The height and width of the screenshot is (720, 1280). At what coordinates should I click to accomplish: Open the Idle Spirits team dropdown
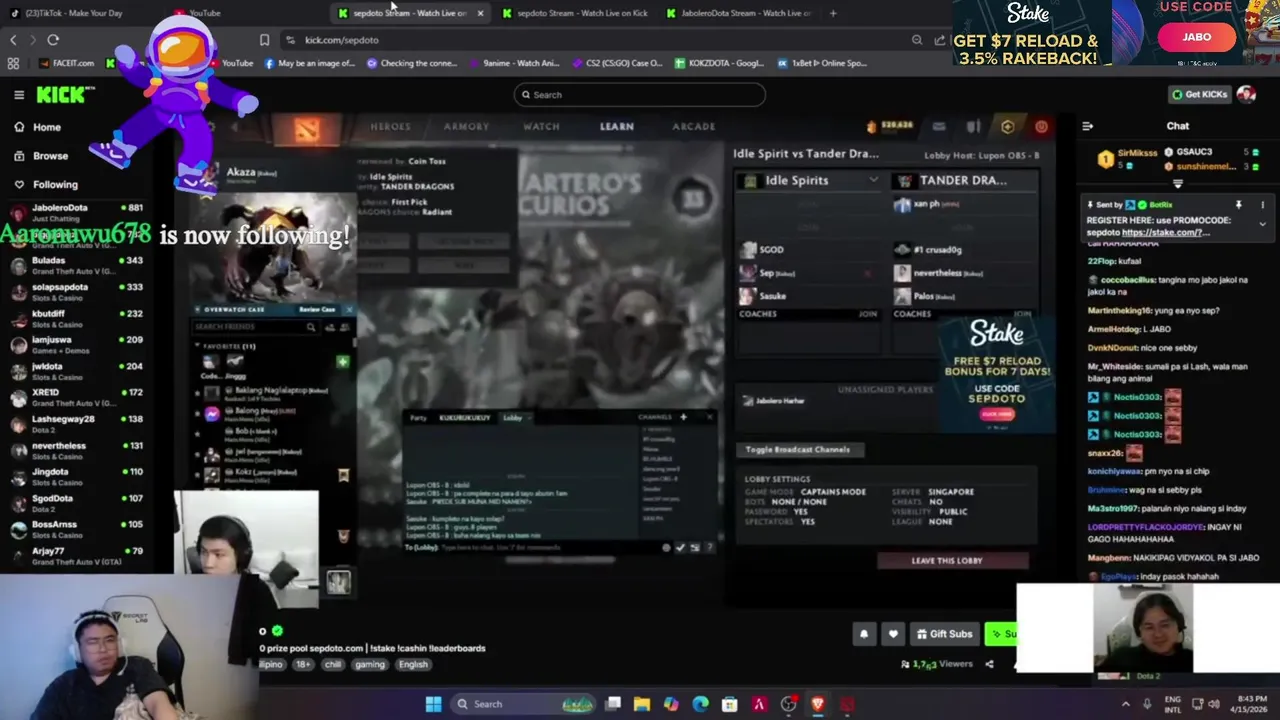(x=873, y=180)
